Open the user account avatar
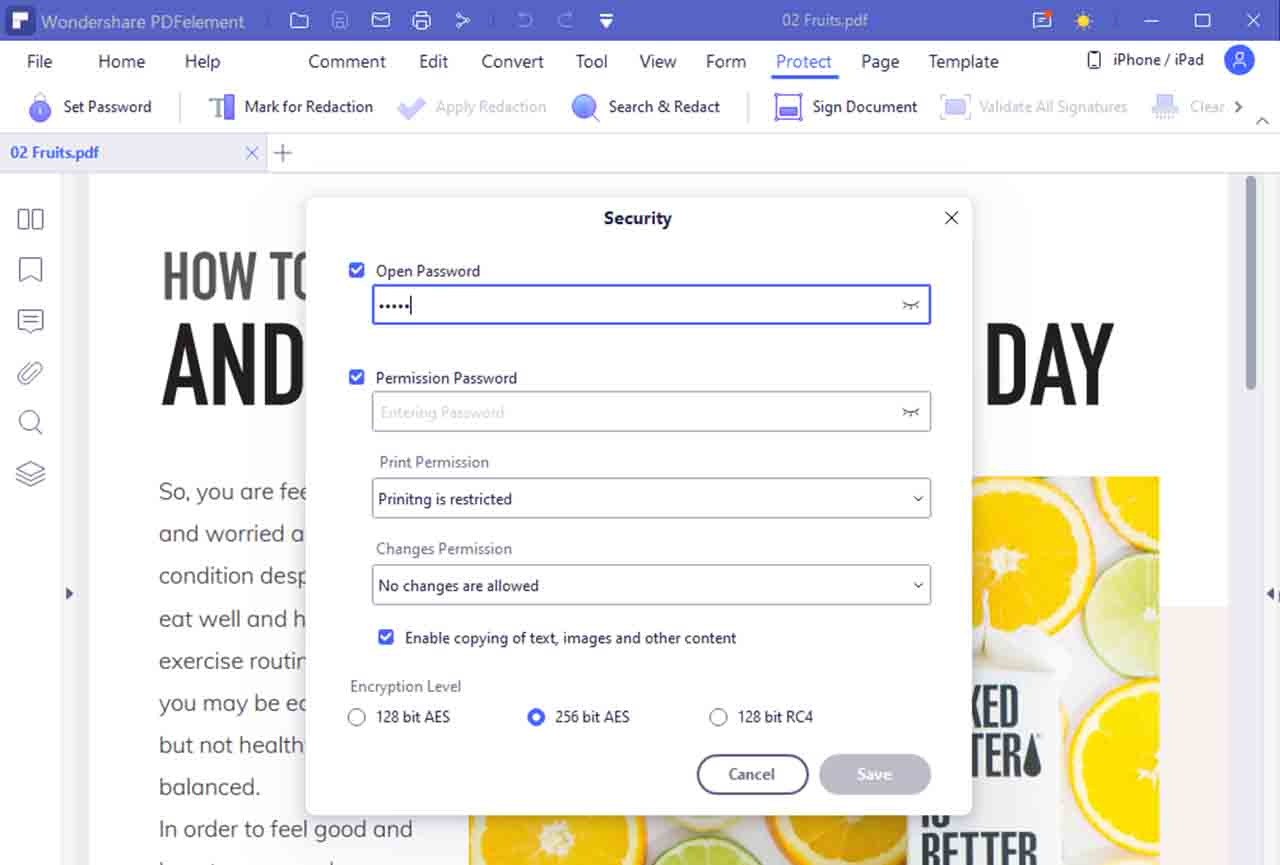The image size is (1280, 865). (x=1239, y=60)
